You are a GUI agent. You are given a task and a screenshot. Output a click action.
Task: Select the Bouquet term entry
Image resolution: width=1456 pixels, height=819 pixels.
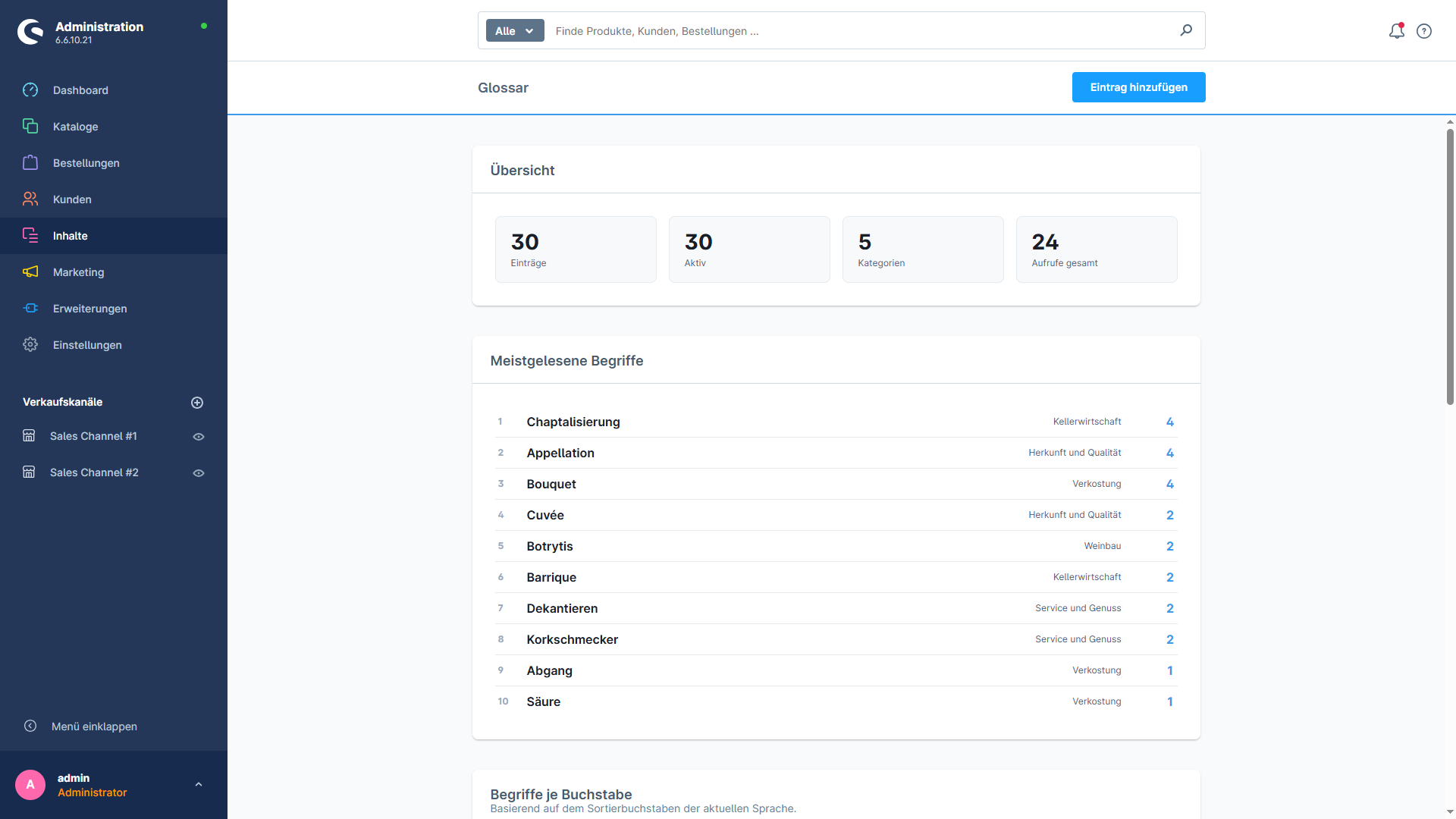836,484
